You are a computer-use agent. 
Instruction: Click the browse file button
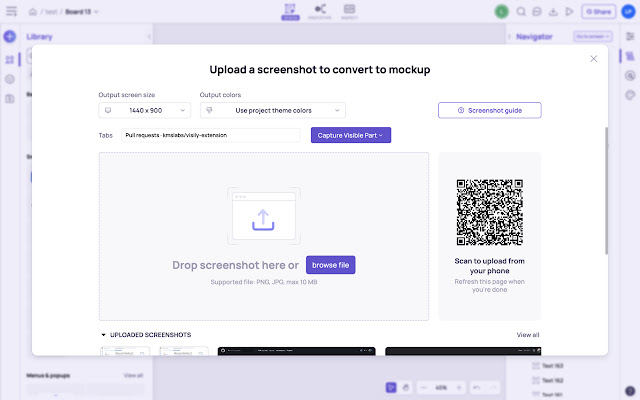click(x=331, y=265)
